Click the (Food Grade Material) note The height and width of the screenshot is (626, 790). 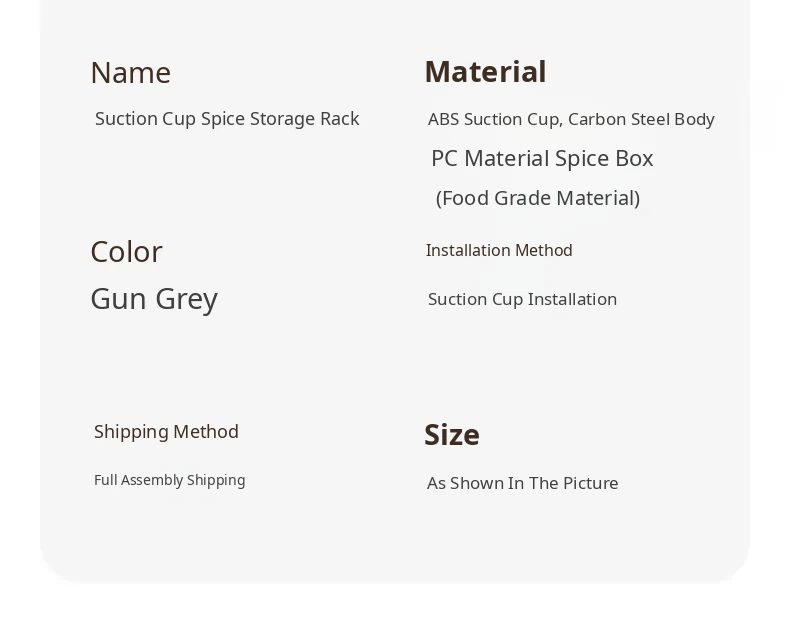point(538,198)
